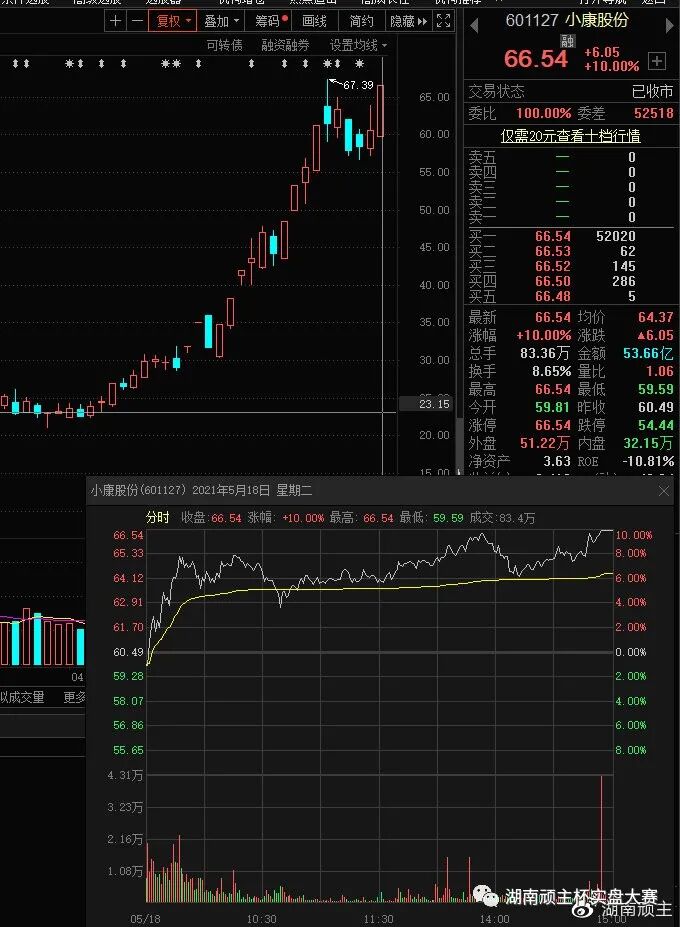This screenshot has width=680, height=927.
Task: Click the 委比 100.00% value
Action: point(543,114)
